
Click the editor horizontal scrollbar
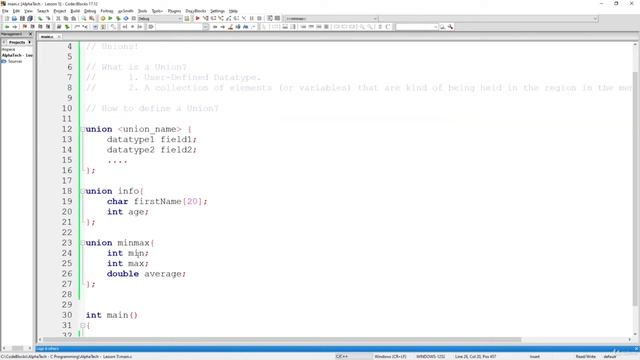(x=282, y=340)
